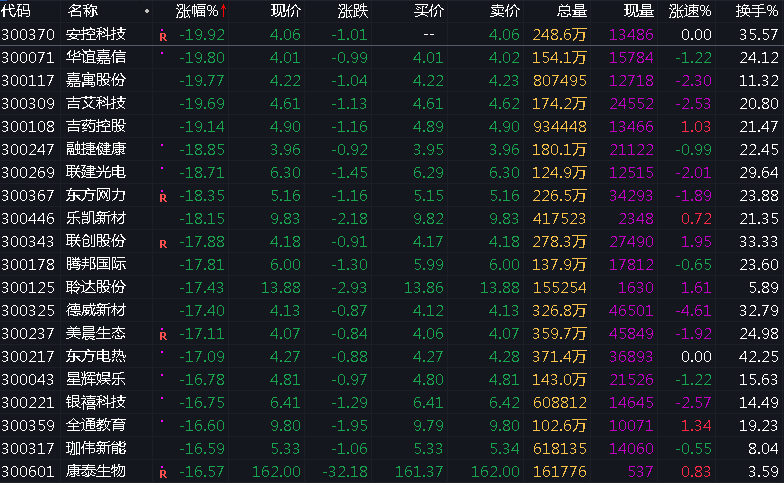Click stock code 300117

point(28,80)
